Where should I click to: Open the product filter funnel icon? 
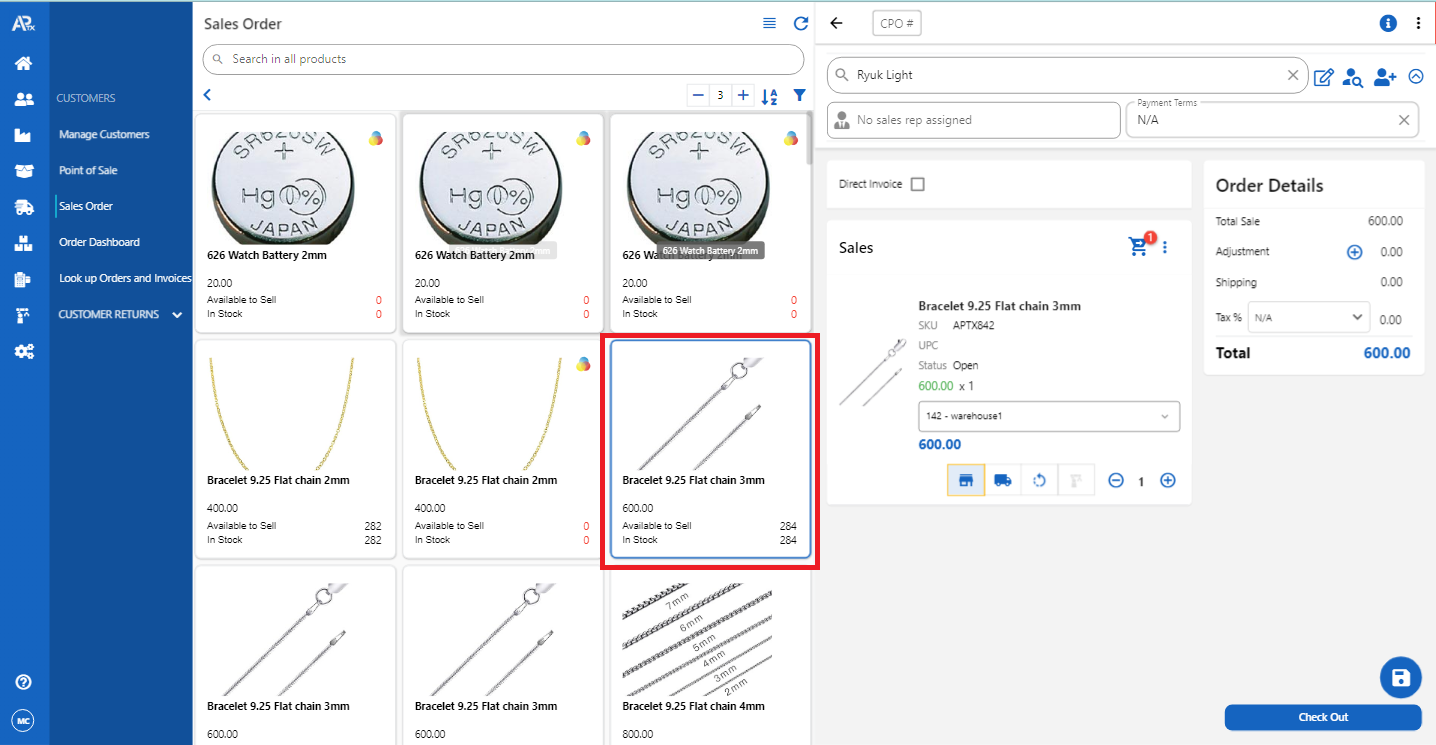pos(799,96)
